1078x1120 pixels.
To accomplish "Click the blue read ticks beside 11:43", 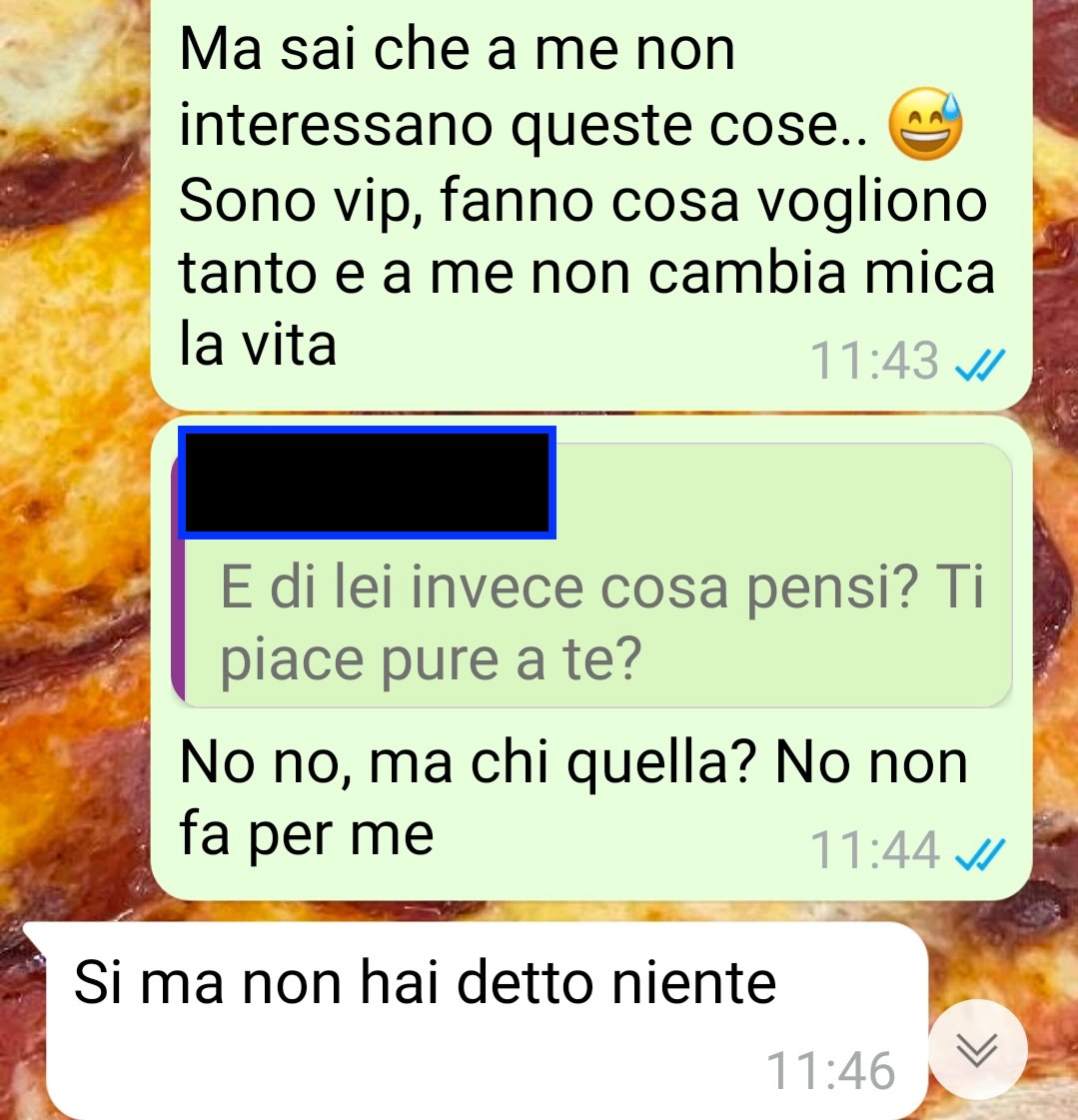I will coord(980,365).
